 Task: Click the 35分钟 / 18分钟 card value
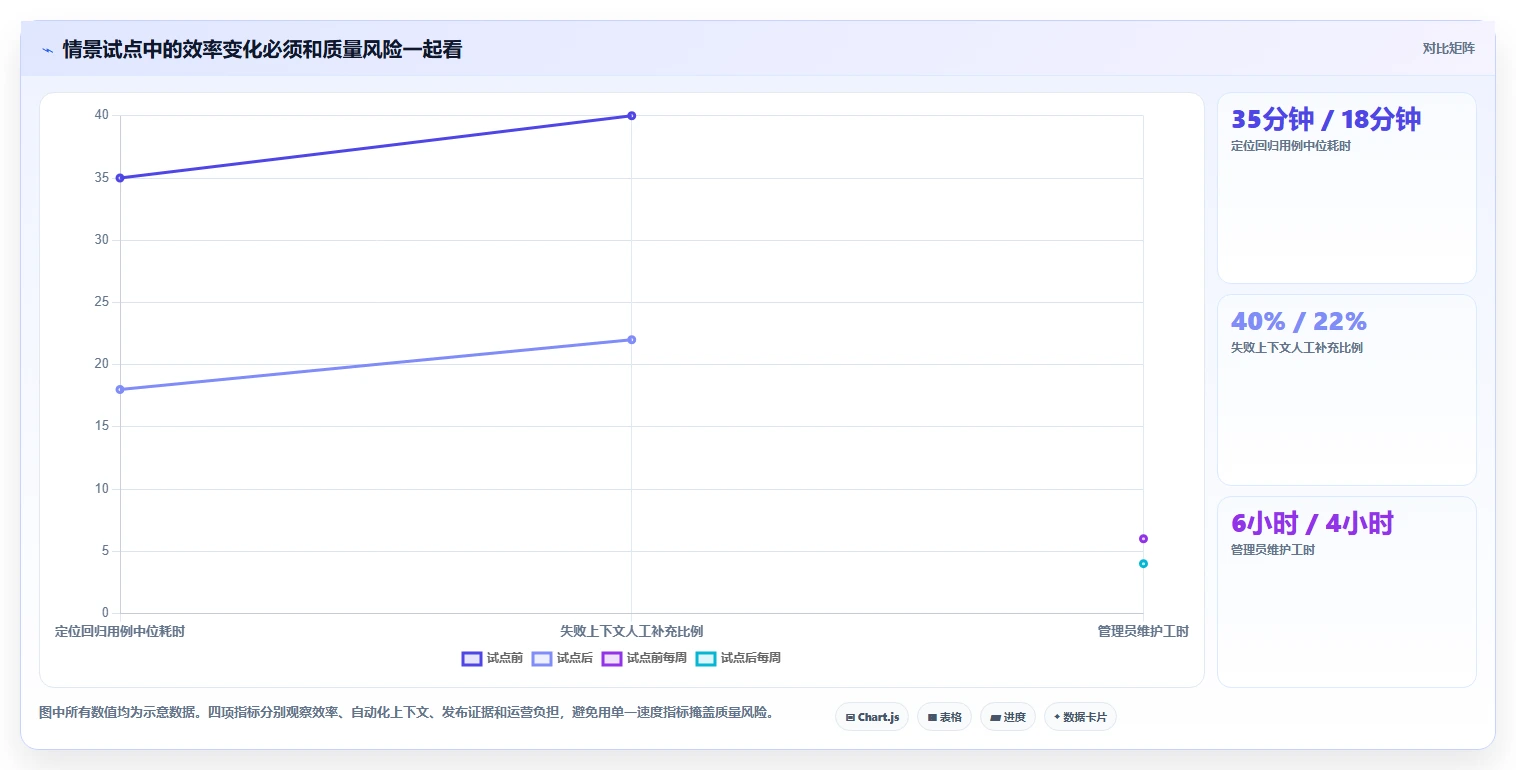tap(1326, 120)
